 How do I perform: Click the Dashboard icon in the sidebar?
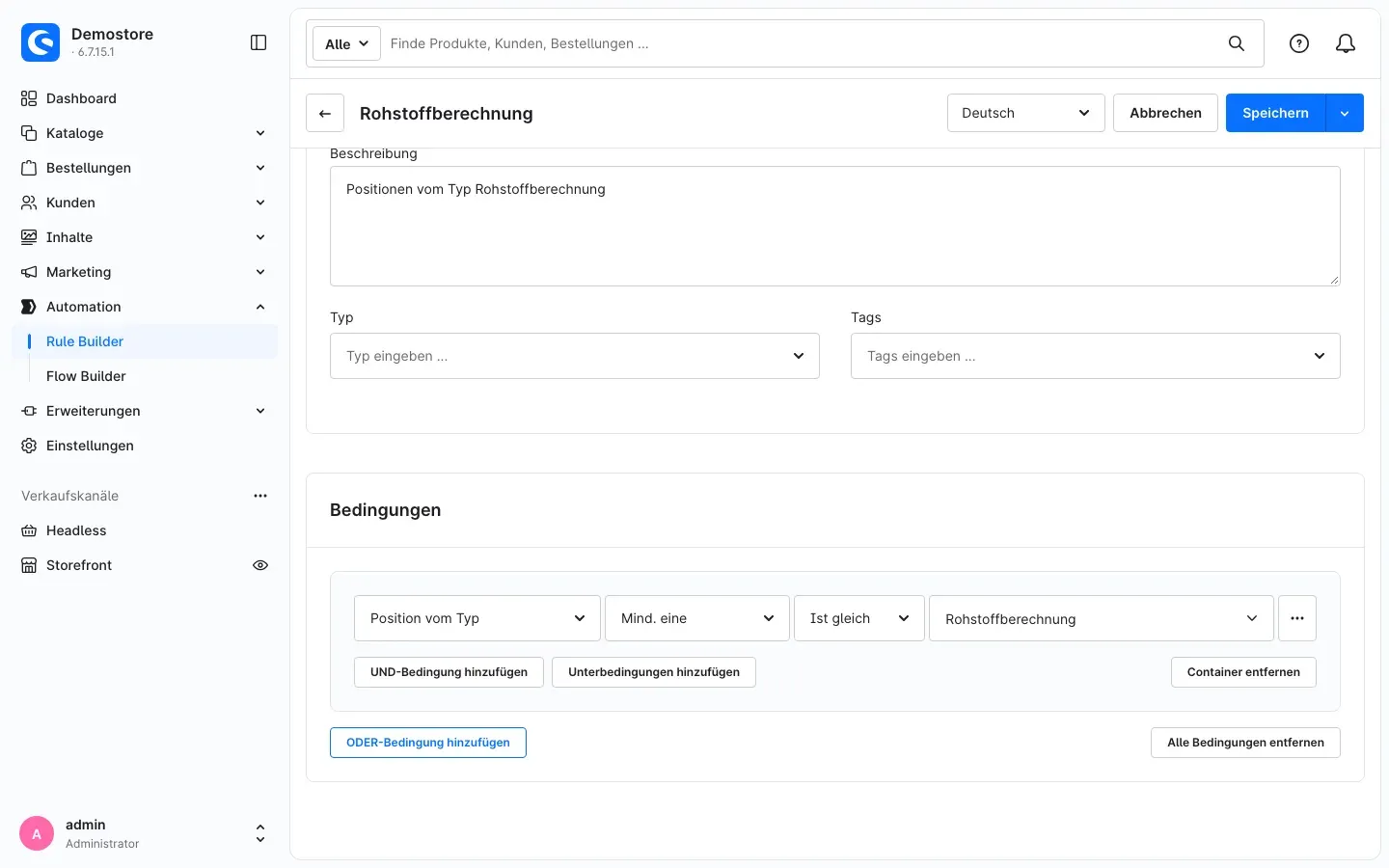click(x=29, y=98)
